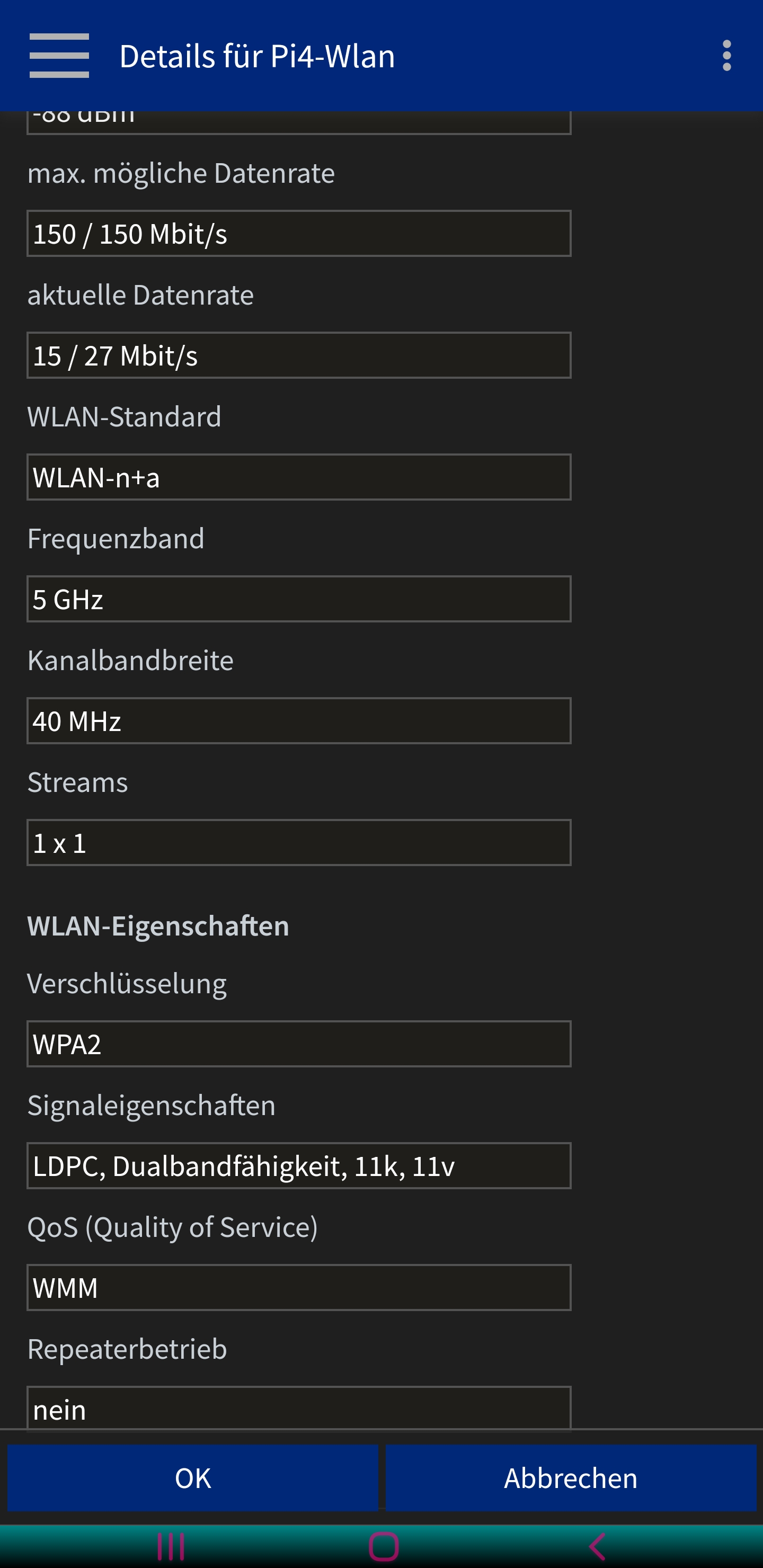763x1568 pixels.
Task: Click the 5 GHz Frequenzband field
Action: (299, 599)
